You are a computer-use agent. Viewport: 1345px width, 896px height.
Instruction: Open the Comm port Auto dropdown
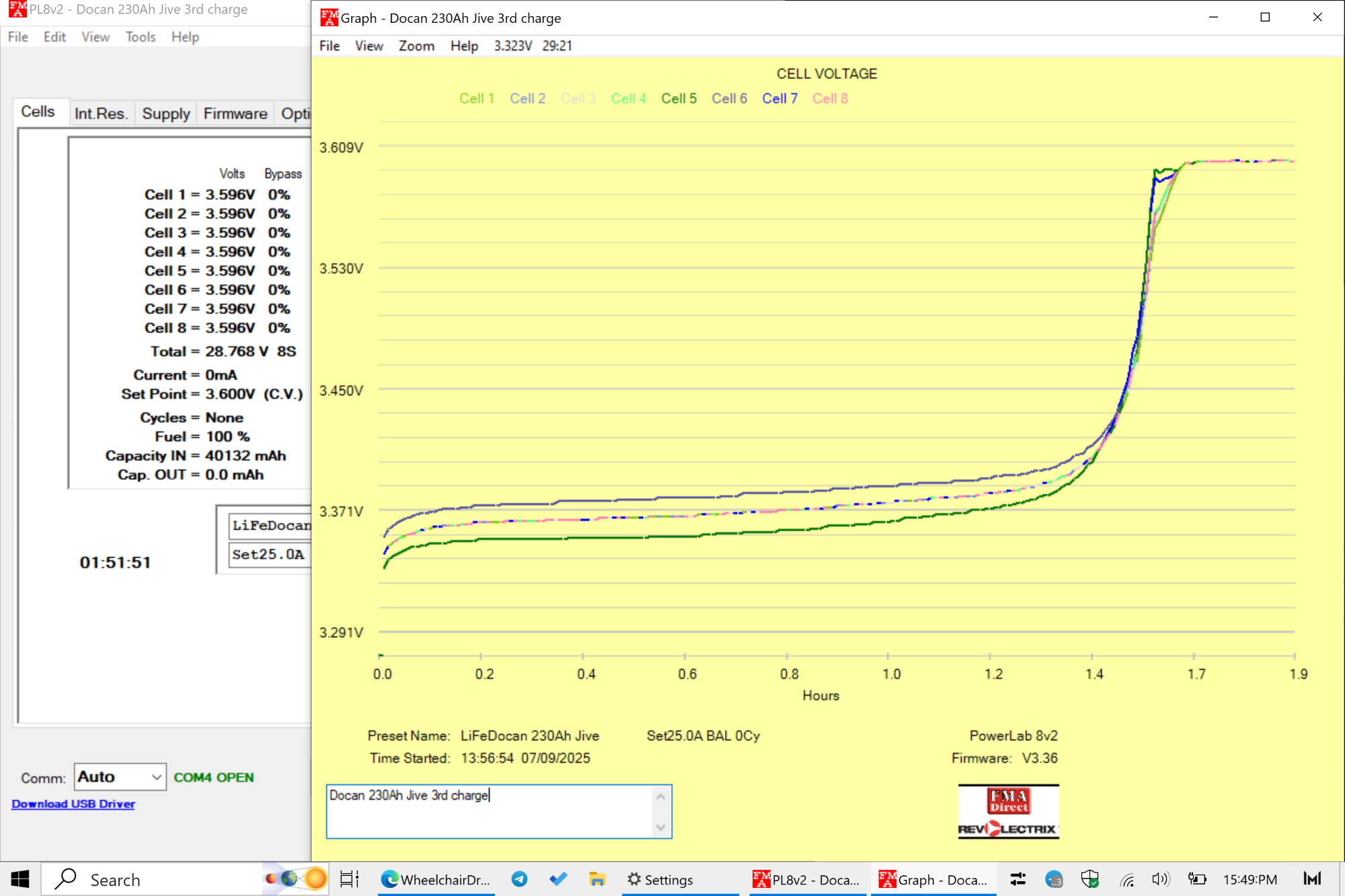point(120,777)
